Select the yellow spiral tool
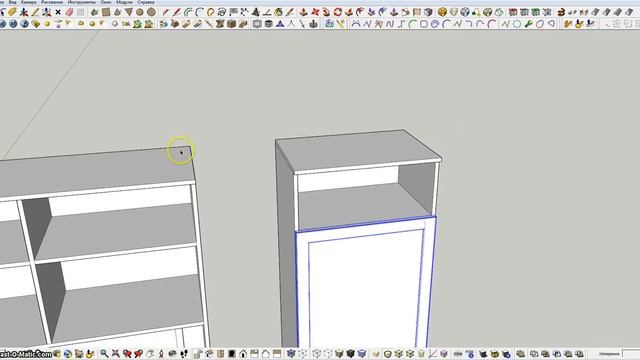 pos(211,12)
